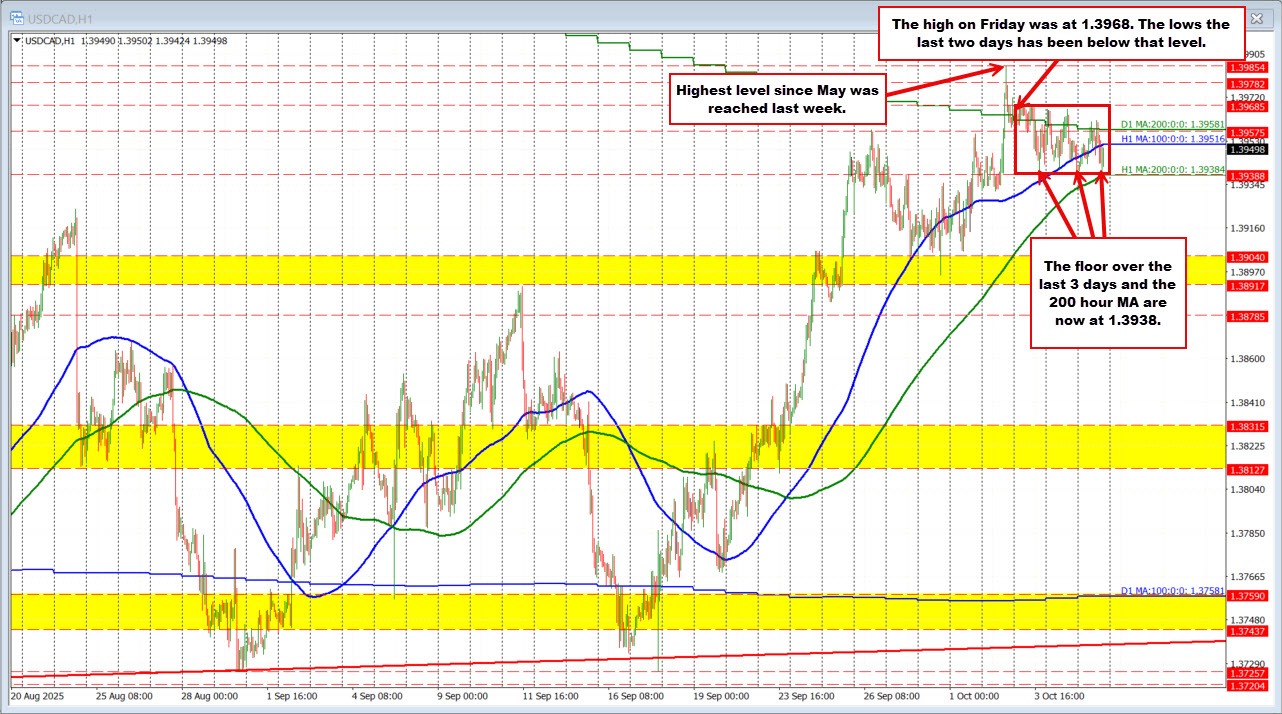Select the annotation describing the 1.3938 floor

[x=1107, y=294]
